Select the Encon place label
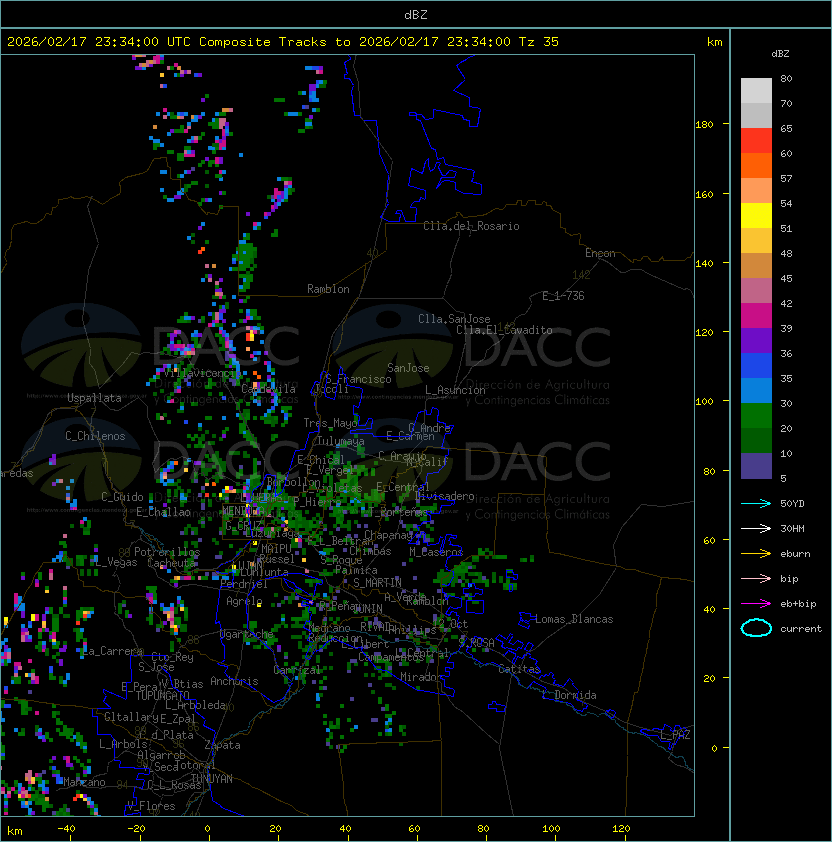 tap(600, 253)
